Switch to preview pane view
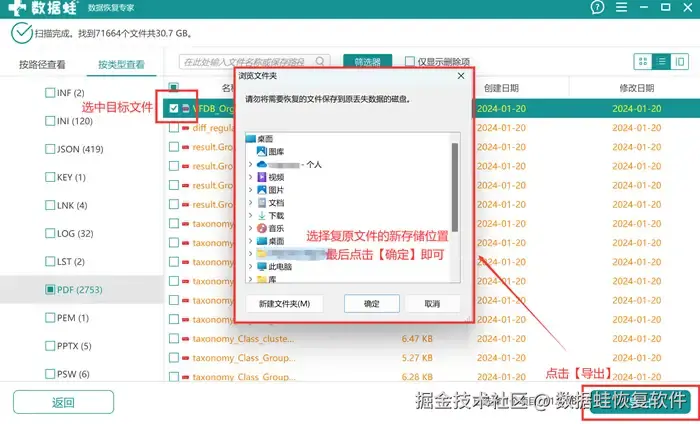 (x=679, y=62)
